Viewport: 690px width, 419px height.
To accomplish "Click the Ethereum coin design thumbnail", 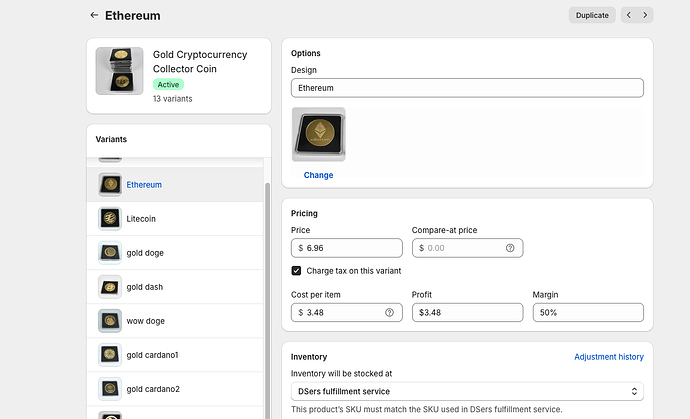I will click(x=318, y=134).
